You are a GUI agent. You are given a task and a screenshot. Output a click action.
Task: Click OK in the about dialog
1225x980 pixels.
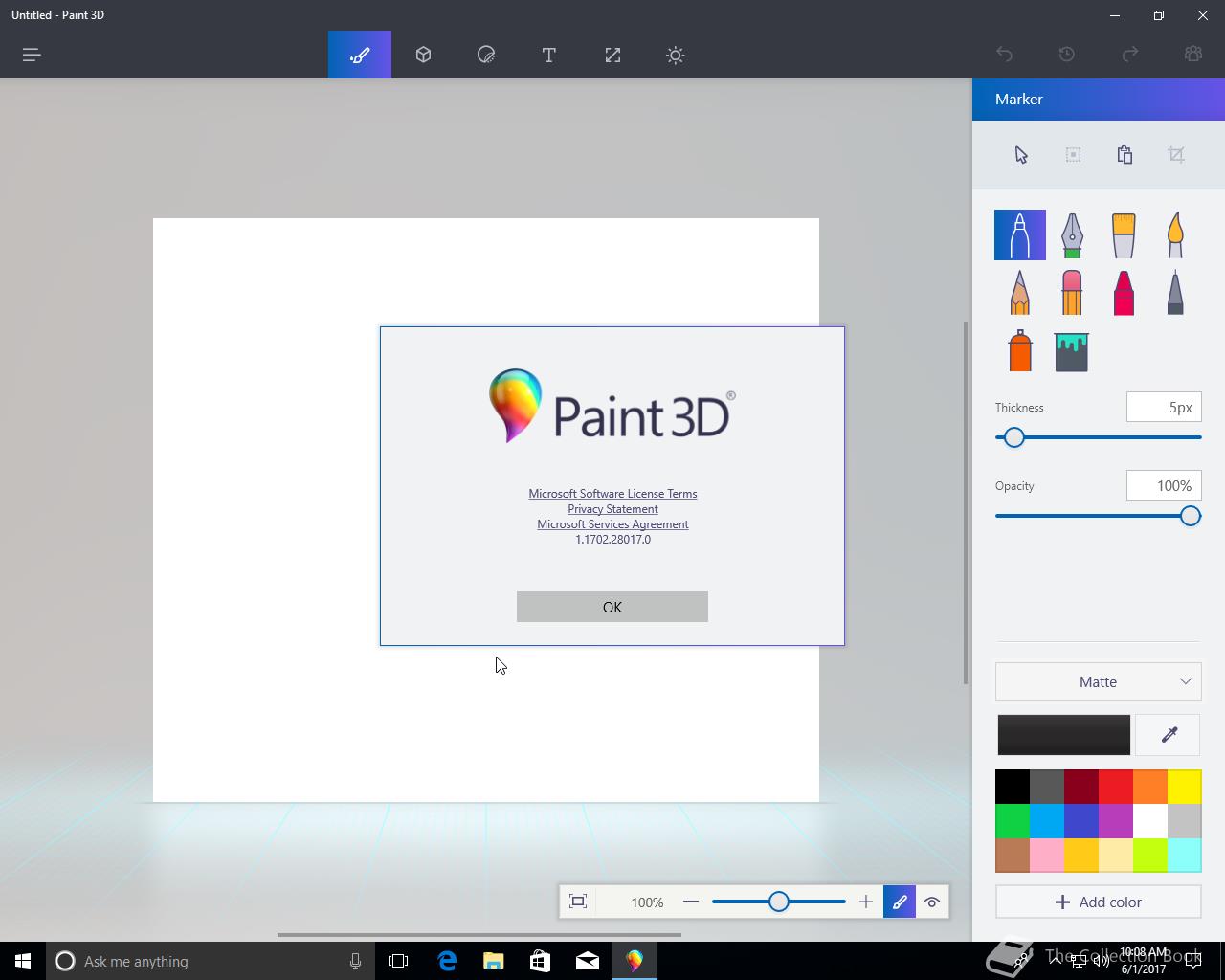pos(612,607)
